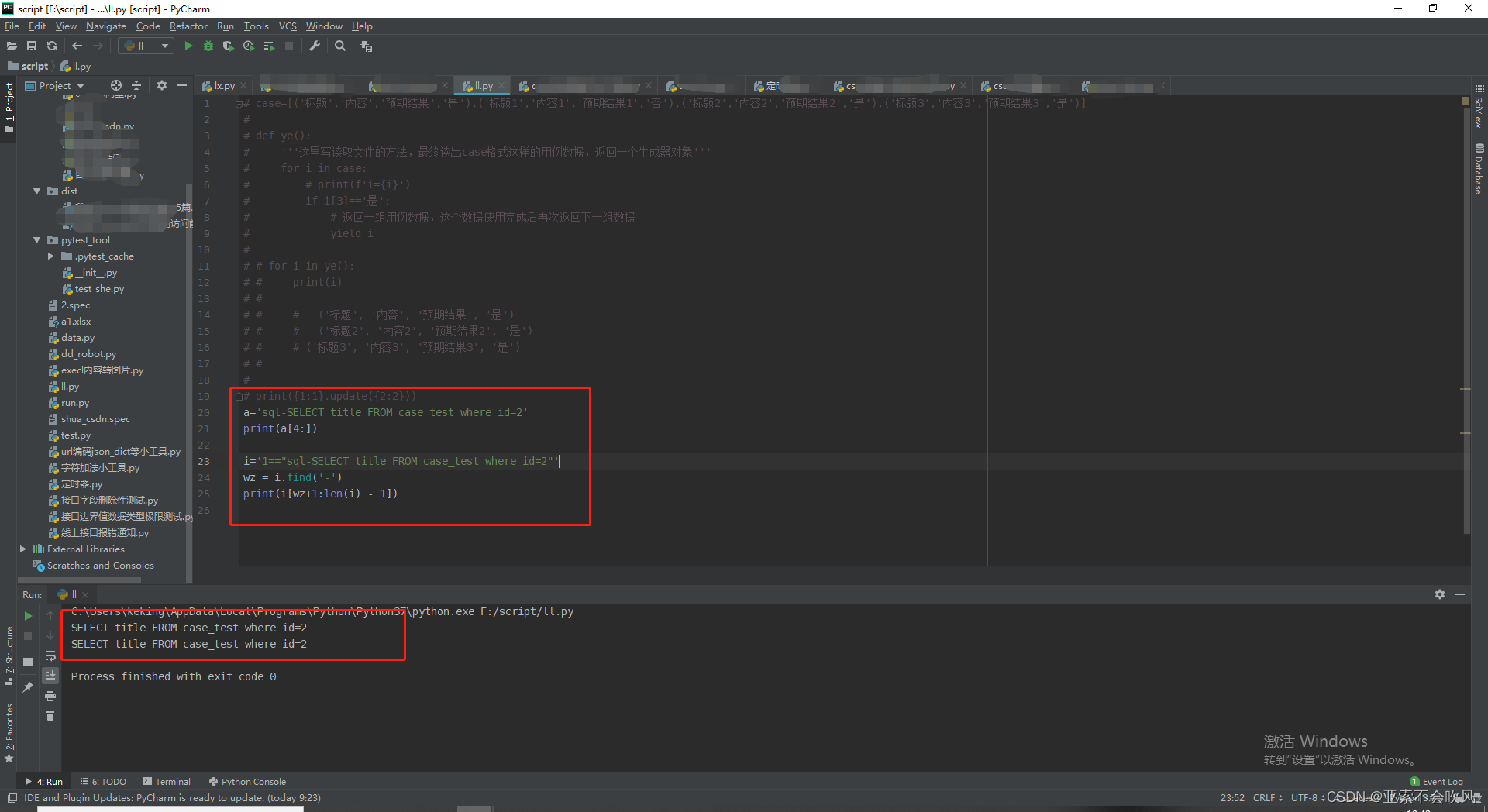Open the Python Console tab
The width and height of the screenshot is (1488, 812).
pos(247,782)
